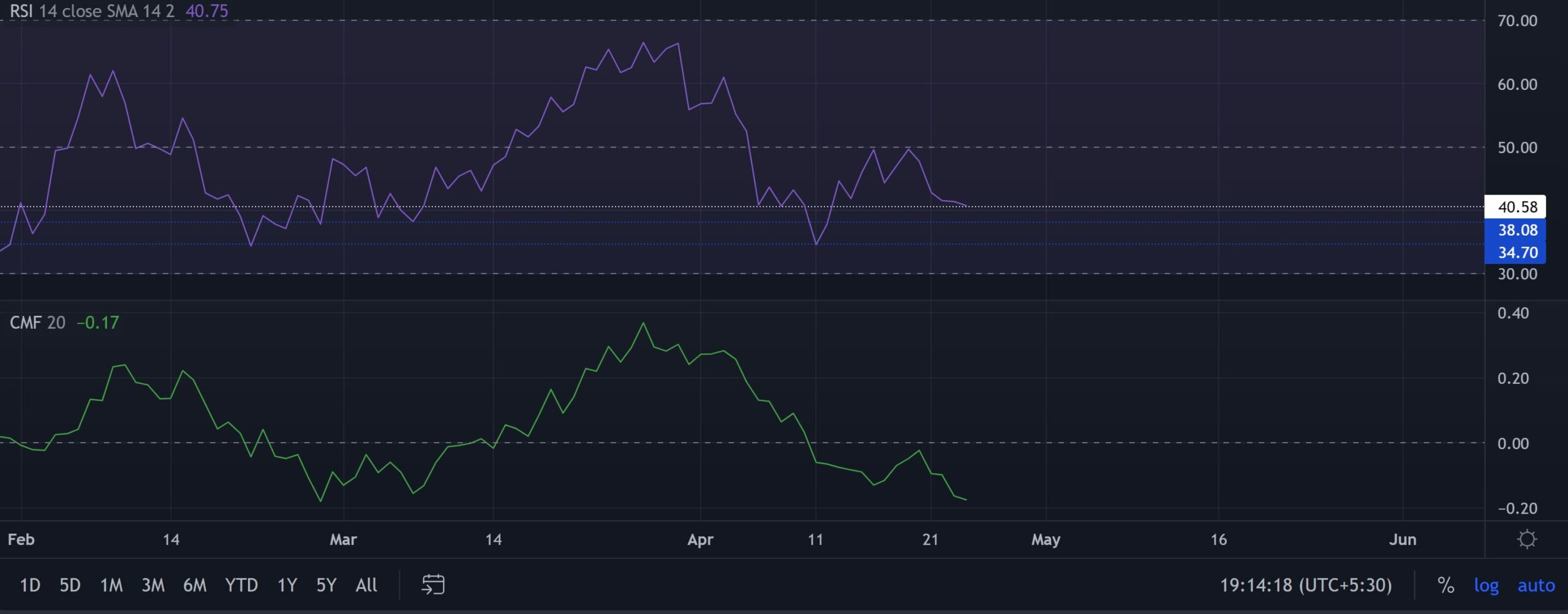The width and height of the screenshot is (1568, 614).
Task: Toggle logarithmic scale via the log option
Action: pyautogui.click(x=1486, y=585)
